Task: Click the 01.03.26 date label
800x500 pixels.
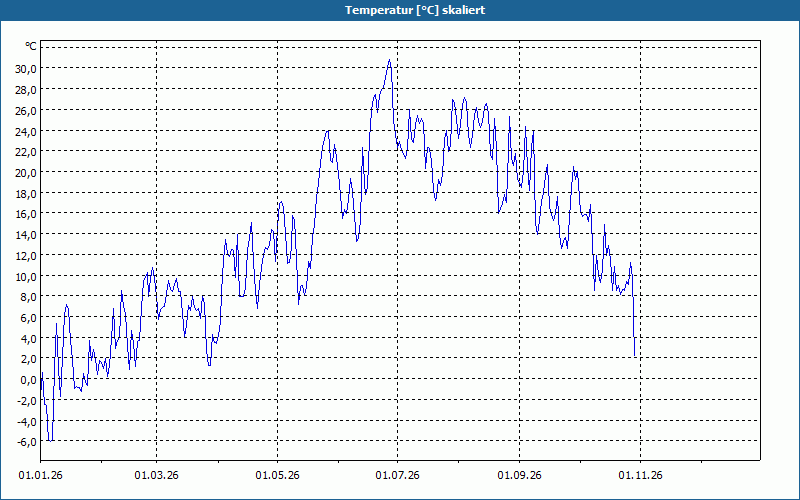Action: [x=157, y=475]
